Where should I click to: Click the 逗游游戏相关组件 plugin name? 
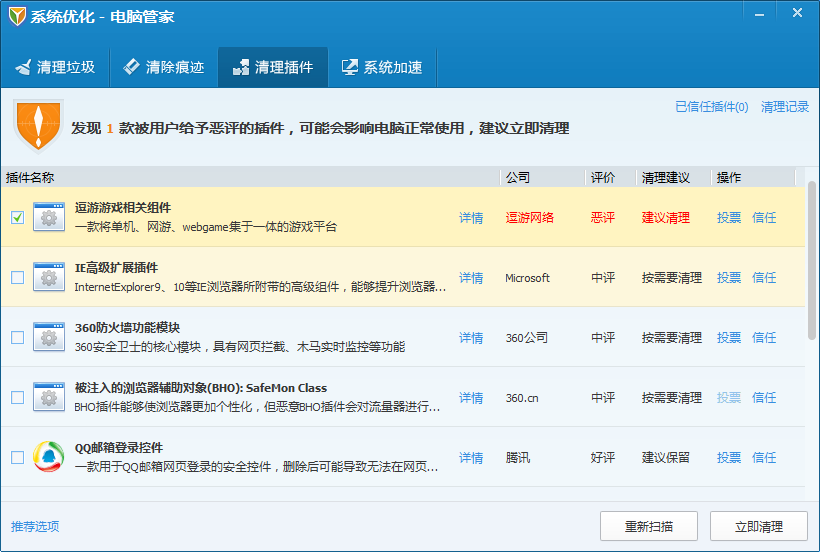(123, 208)
